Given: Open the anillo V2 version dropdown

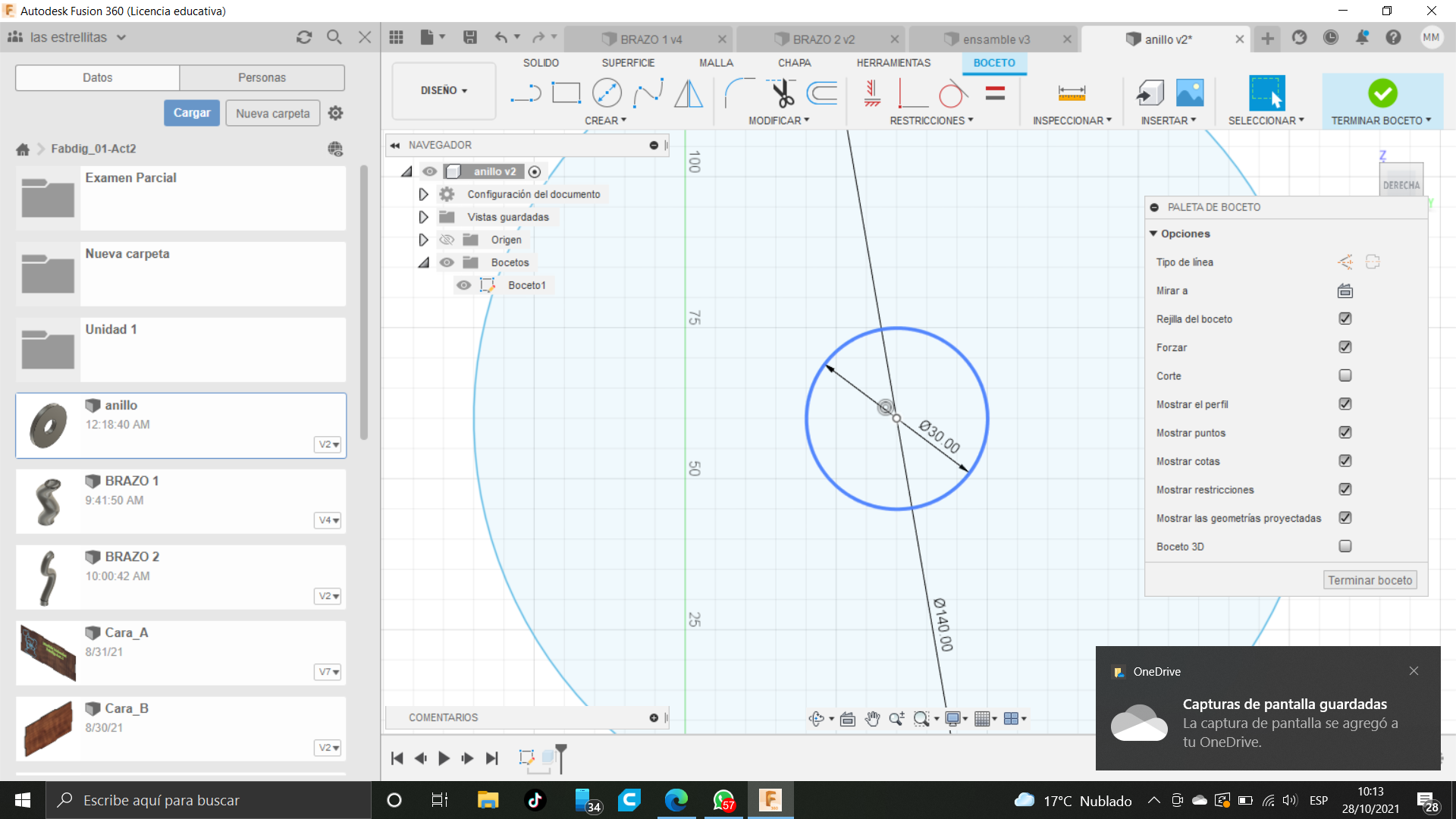Looking at the screenshot, I should coord(328,444).
